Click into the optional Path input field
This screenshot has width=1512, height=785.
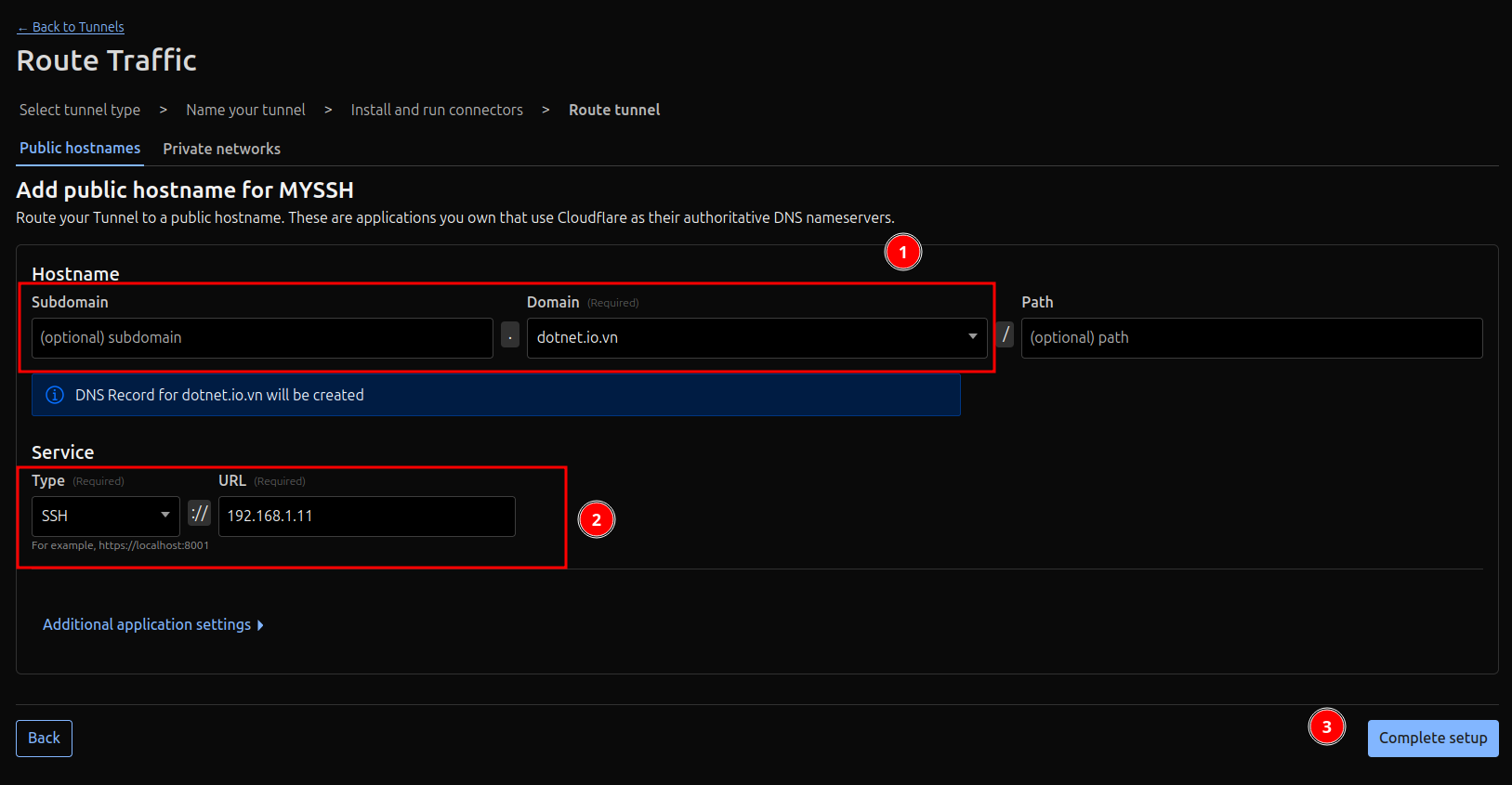pyautogui.click(x=1251, y=338)
